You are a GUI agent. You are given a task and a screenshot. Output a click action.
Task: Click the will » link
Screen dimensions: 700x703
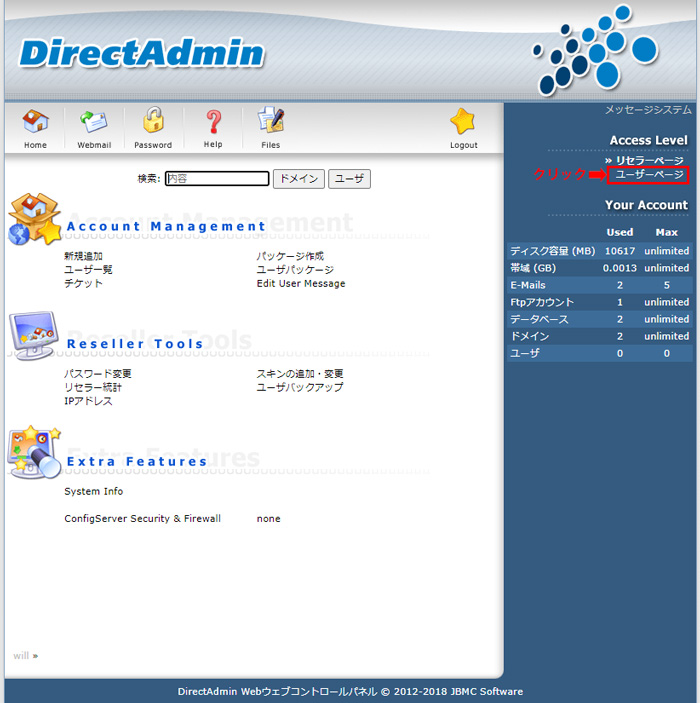pos(26,656)
